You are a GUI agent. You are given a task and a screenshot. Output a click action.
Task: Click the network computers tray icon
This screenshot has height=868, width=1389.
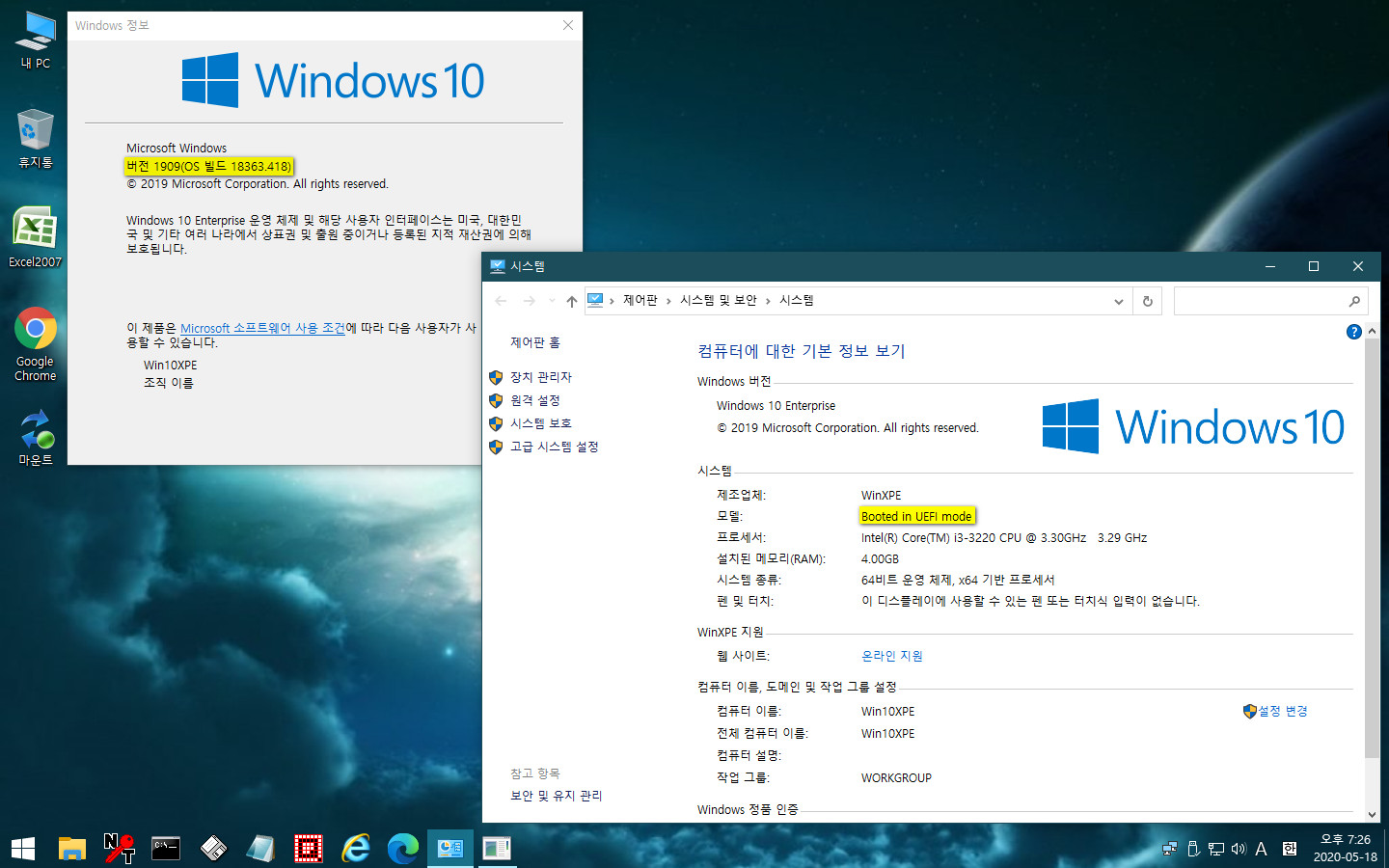[1170, 849]
